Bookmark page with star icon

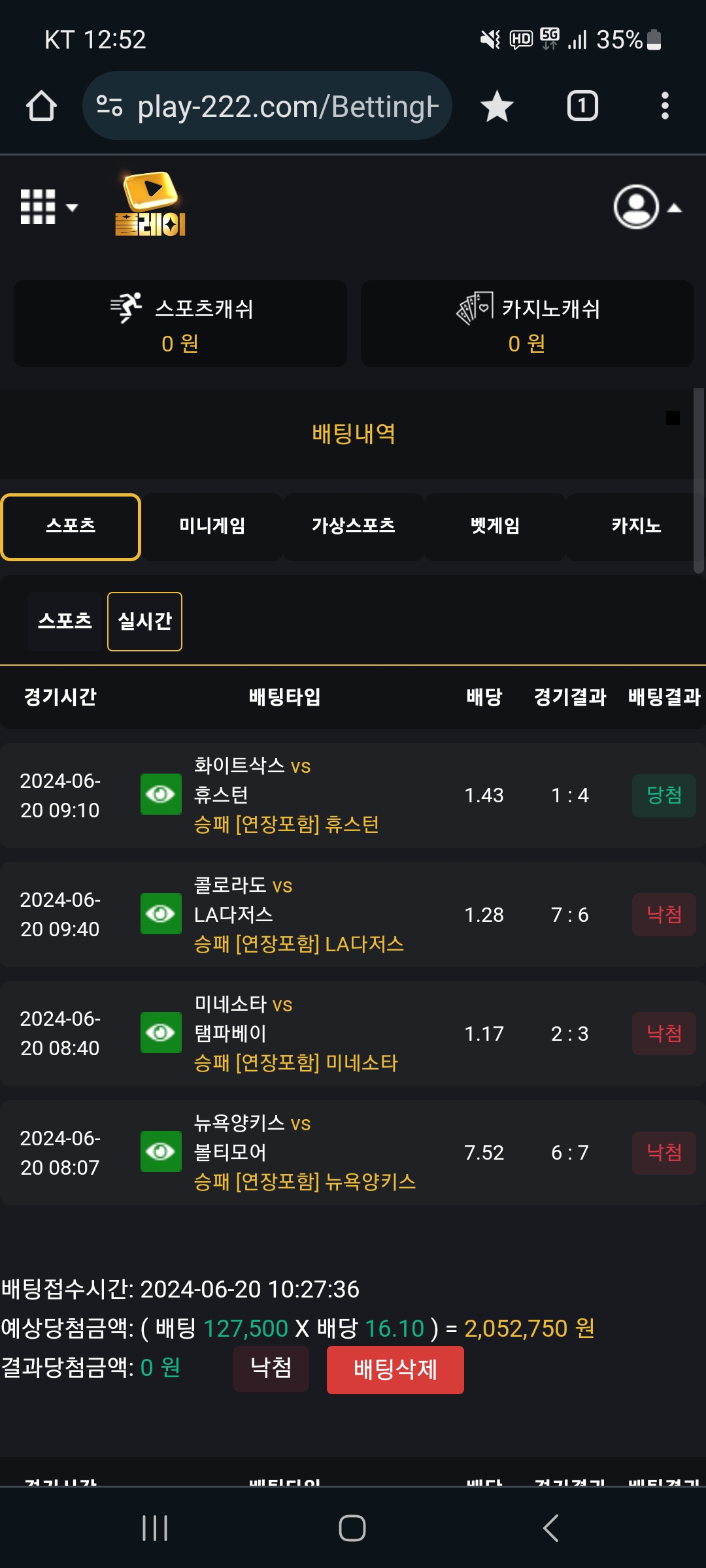tap(497, 106)
